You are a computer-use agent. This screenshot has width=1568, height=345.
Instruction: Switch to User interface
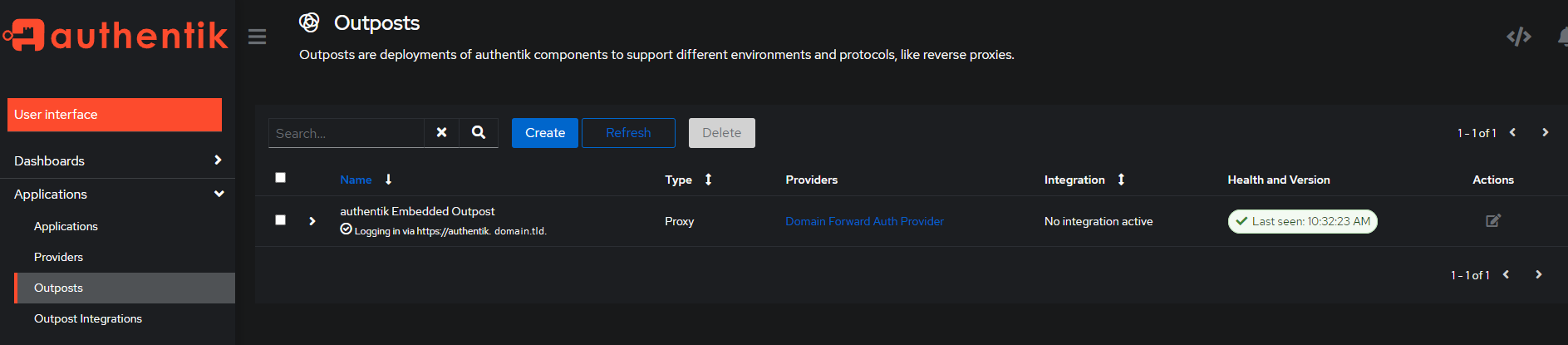(x=115, y=115)
